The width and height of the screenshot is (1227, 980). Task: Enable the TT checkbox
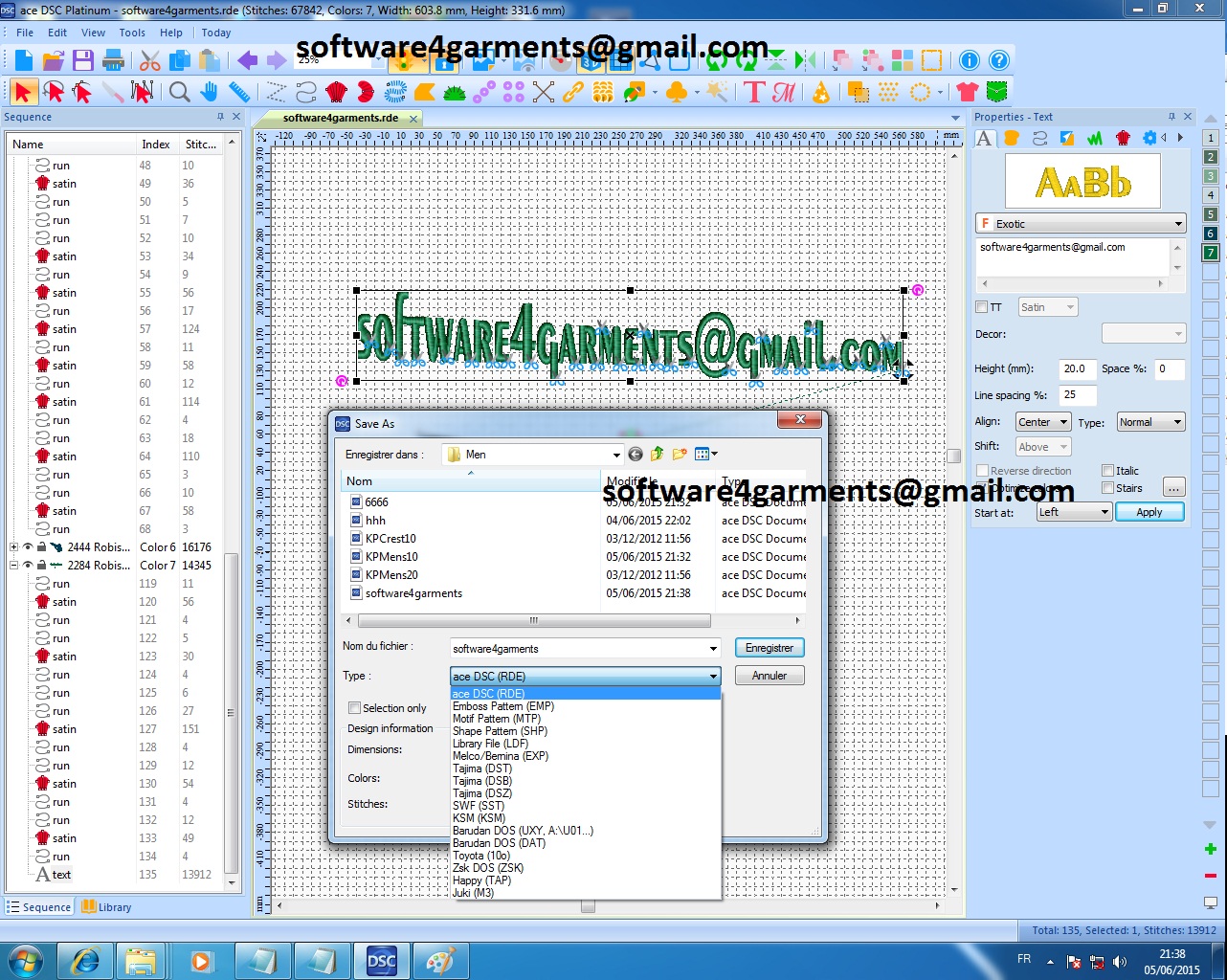981,307
